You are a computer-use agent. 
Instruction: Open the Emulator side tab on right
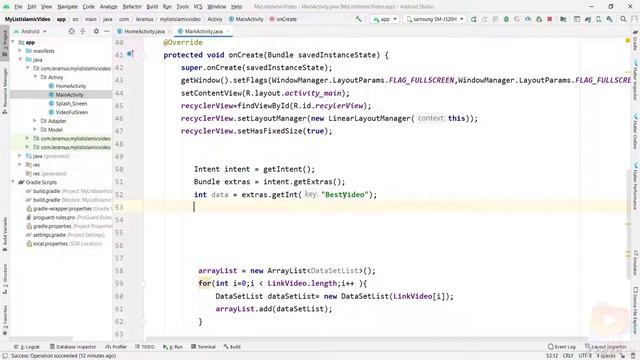click(636, 263)
